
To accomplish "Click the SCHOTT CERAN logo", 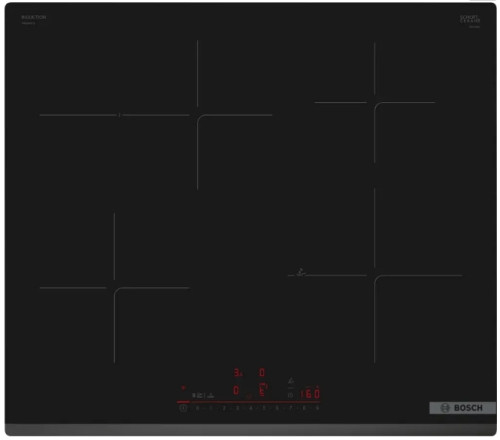I will [x=470, y=19].
